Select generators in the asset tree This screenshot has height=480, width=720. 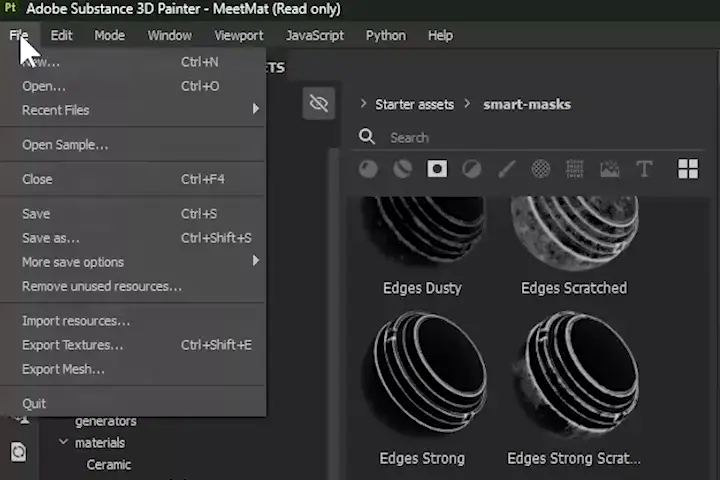pos(106,421)
